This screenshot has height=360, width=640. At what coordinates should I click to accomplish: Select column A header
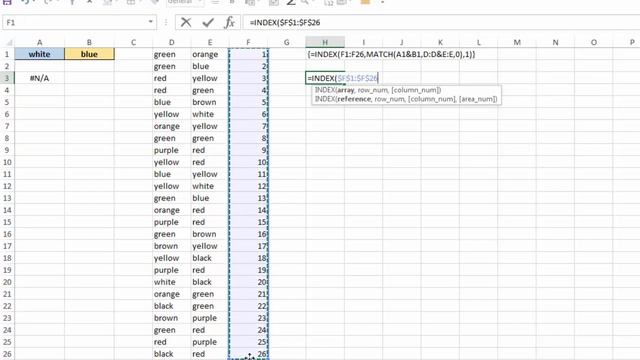(x=40, y=42)
